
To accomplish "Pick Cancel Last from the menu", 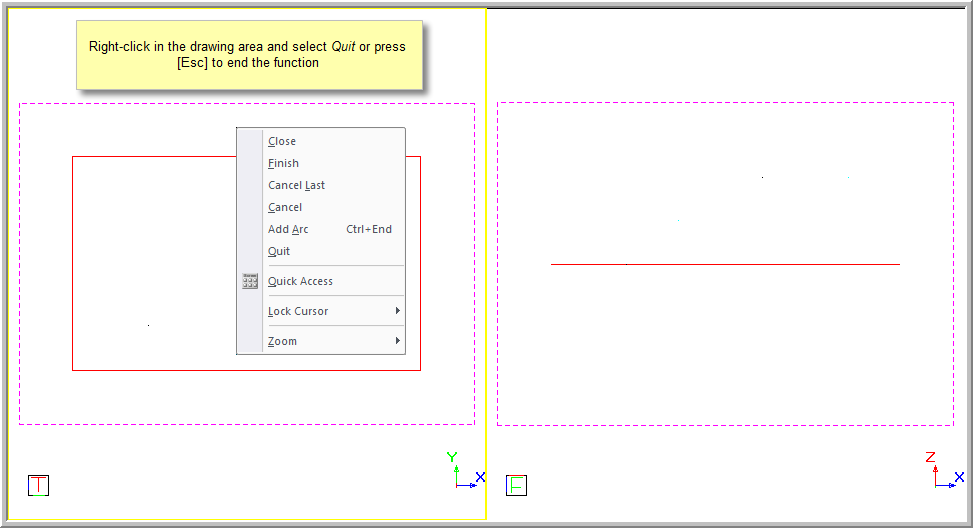I will (296, 186).
